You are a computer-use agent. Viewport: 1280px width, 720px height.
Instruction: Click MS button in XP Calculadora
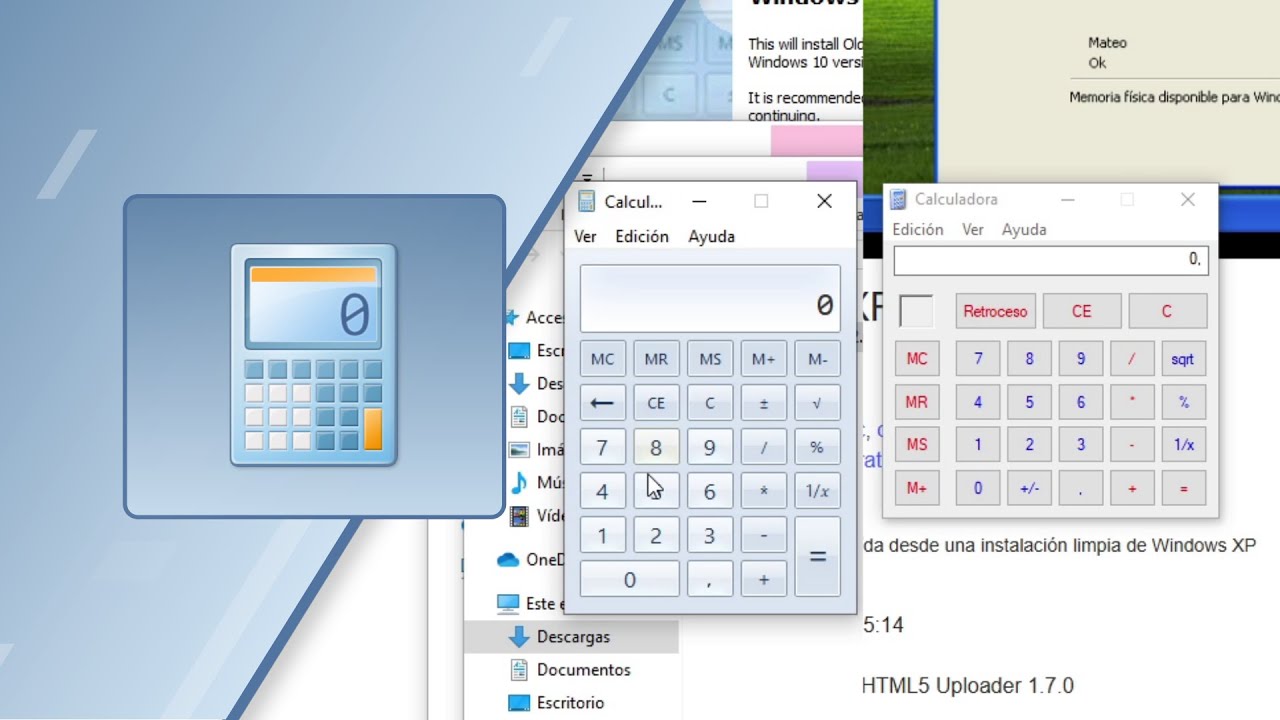(917, 445)
